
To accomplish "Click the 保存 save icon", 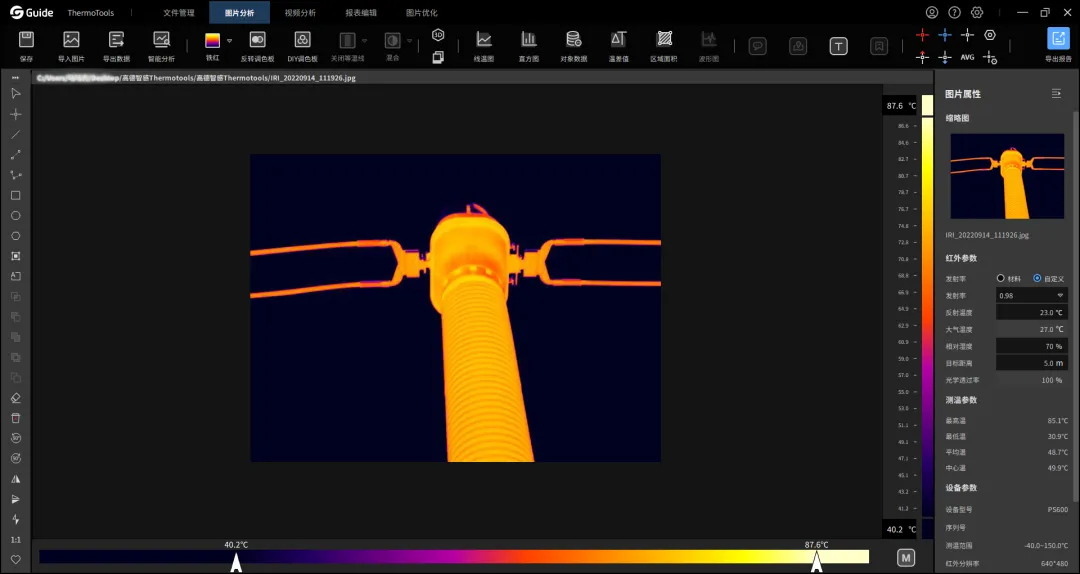I will click(26, 40).
